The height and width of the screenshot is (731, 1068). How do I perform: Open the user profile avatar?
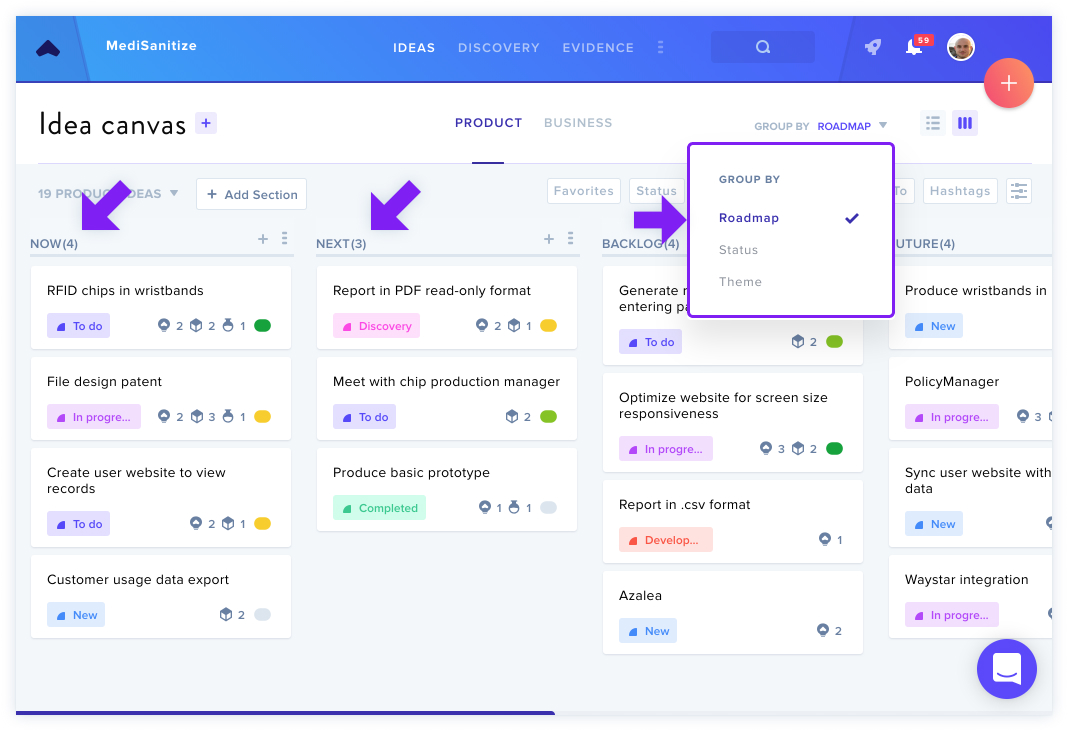(960, 47)
